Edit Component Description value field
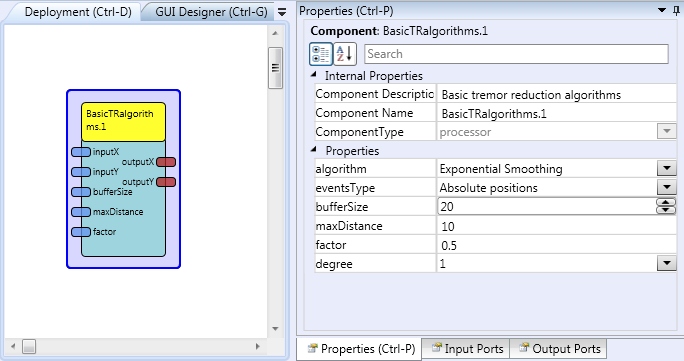This screenshot has height=361, width=684. tap(556, 94)
